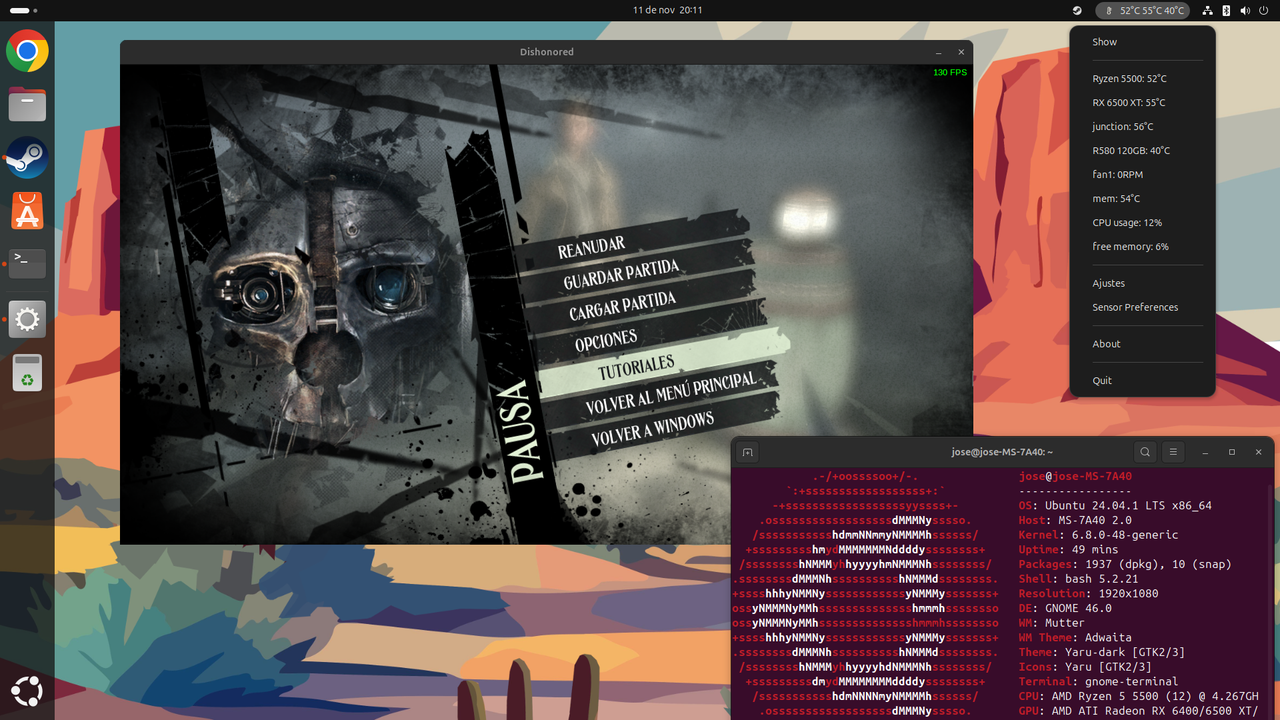
Task: Click the Bluetooth icon in top bar
Action: click(1227, 10)
